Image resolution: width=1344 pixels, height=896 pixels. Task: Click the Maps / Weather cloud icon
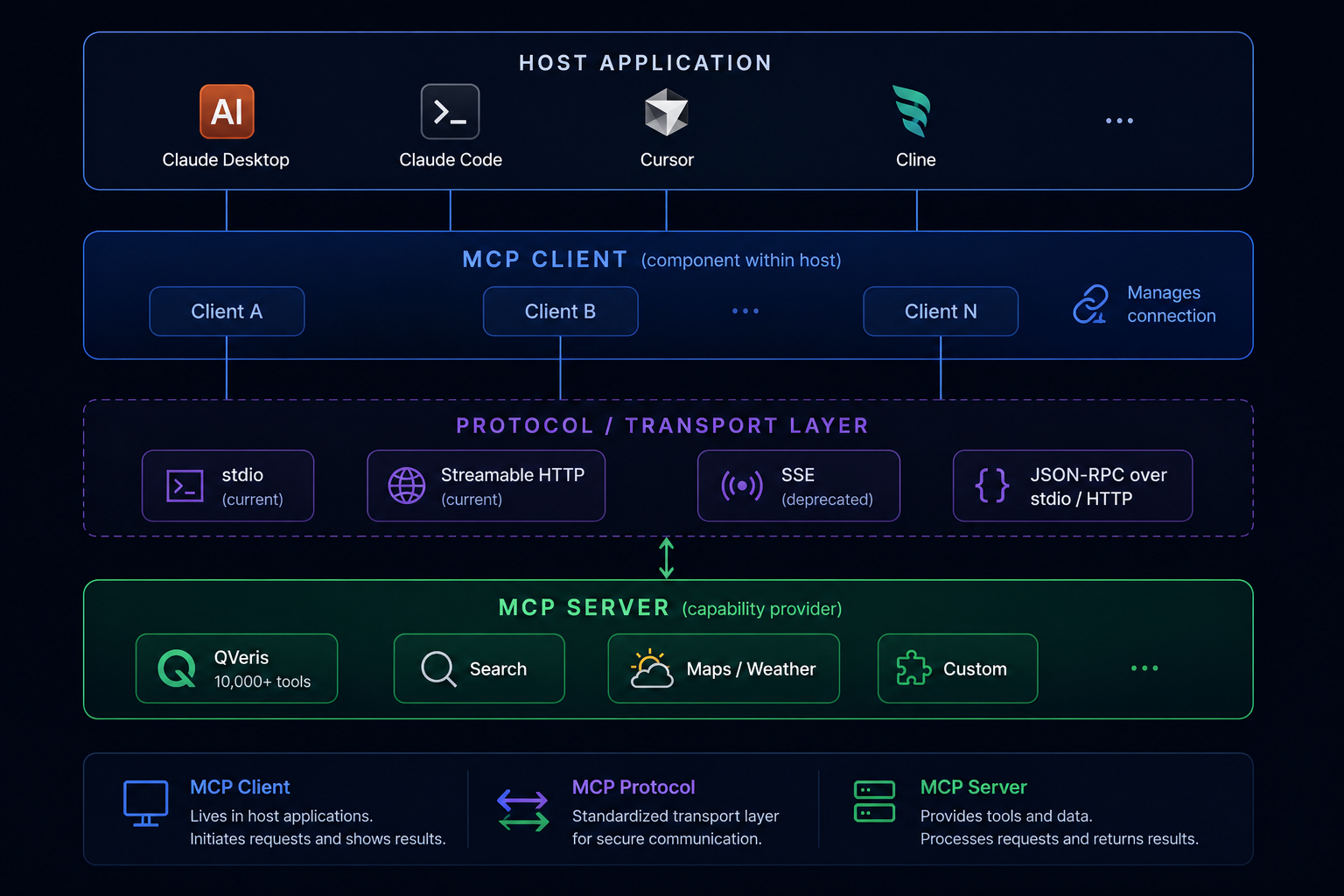point(651,668)
